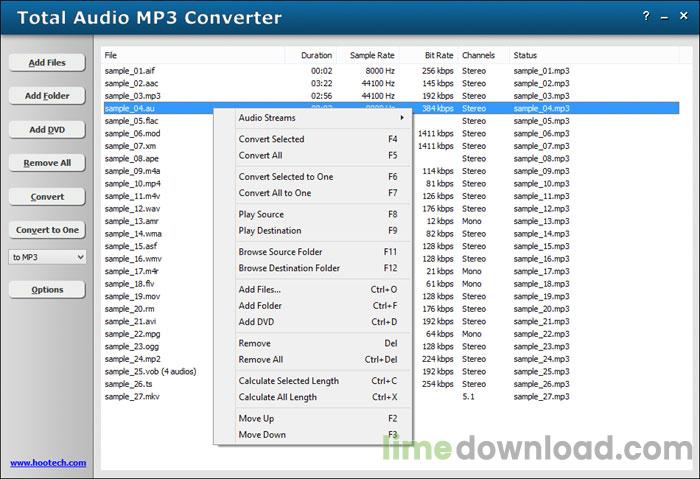Click the 03:22 duration cell
Viewport: 700px width, 479px height.
[321, 83]
